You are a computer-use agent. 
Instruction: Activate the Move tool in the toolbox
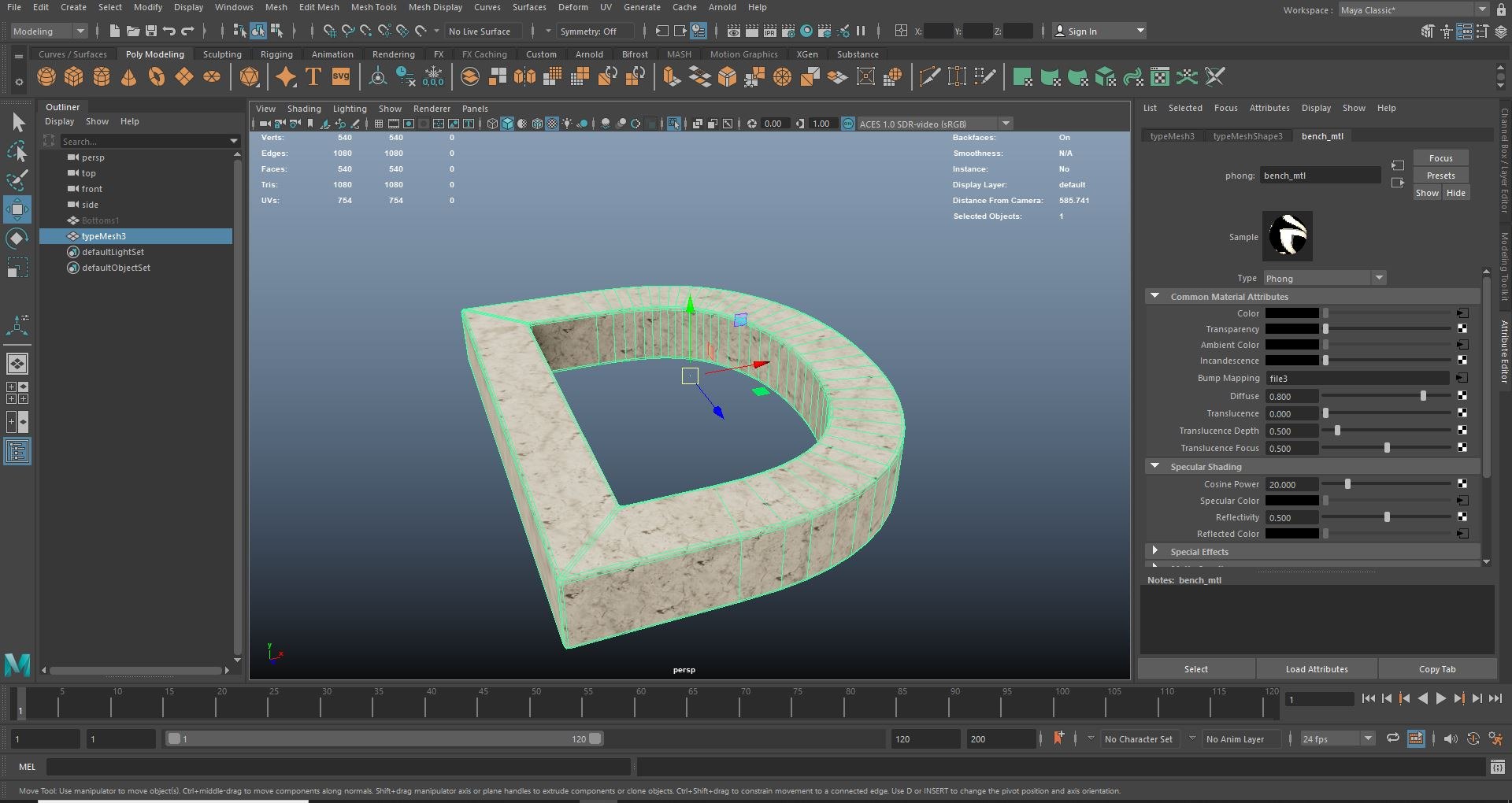coord(17,209)
